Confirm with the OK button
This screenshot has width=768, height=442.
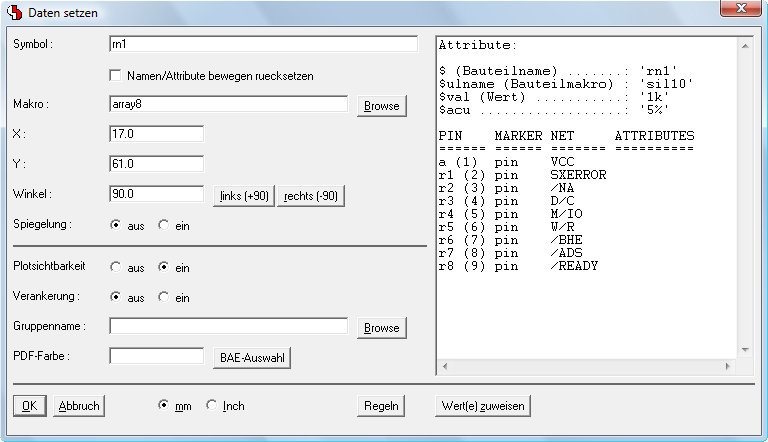pos(29,406)
